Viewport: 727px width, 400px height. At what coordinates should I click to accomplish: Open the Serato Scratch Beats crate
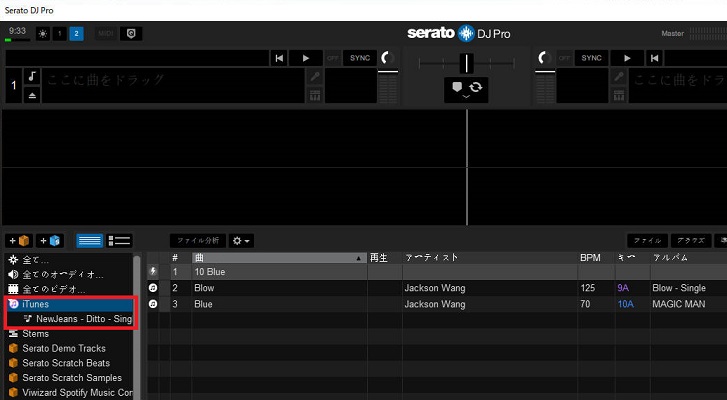70,363
